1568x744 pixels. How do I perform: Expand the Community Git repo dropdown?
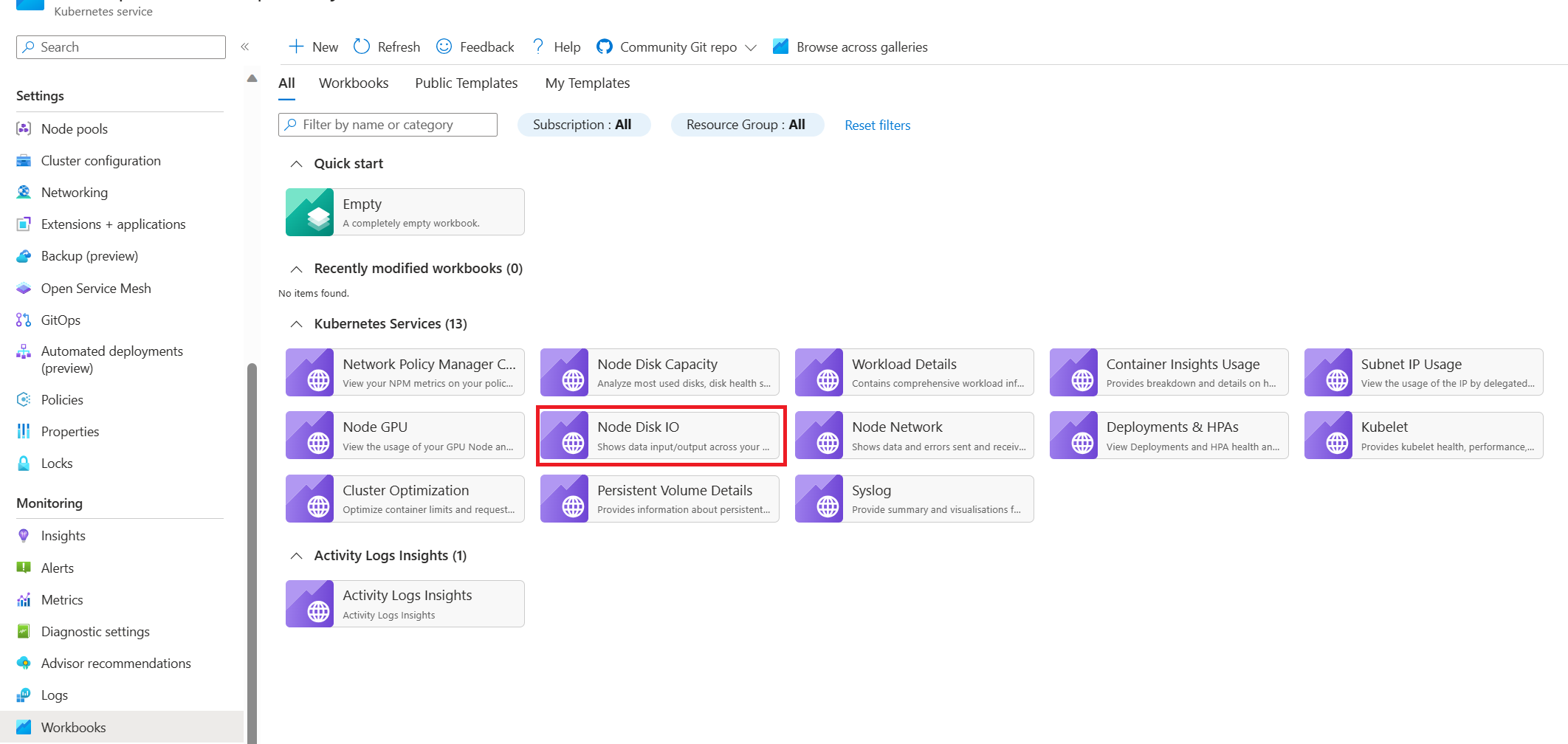751,47
